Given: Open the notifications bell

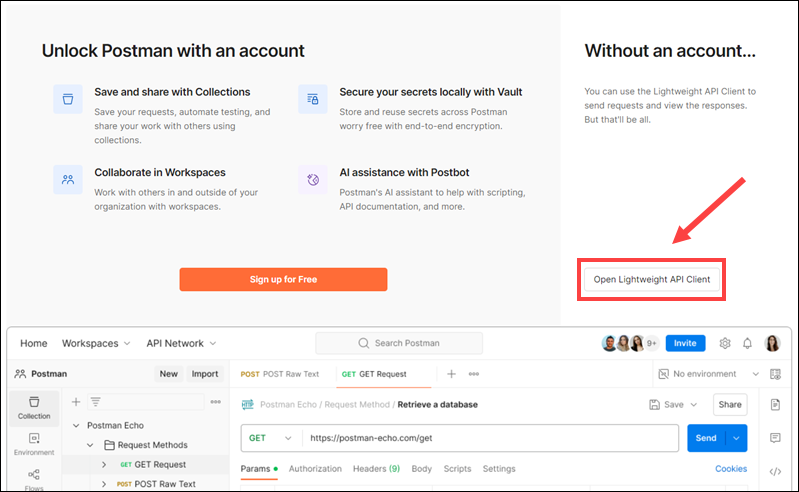Looking at the screenshot, I should pyautogui.click(x=747, y=343).
